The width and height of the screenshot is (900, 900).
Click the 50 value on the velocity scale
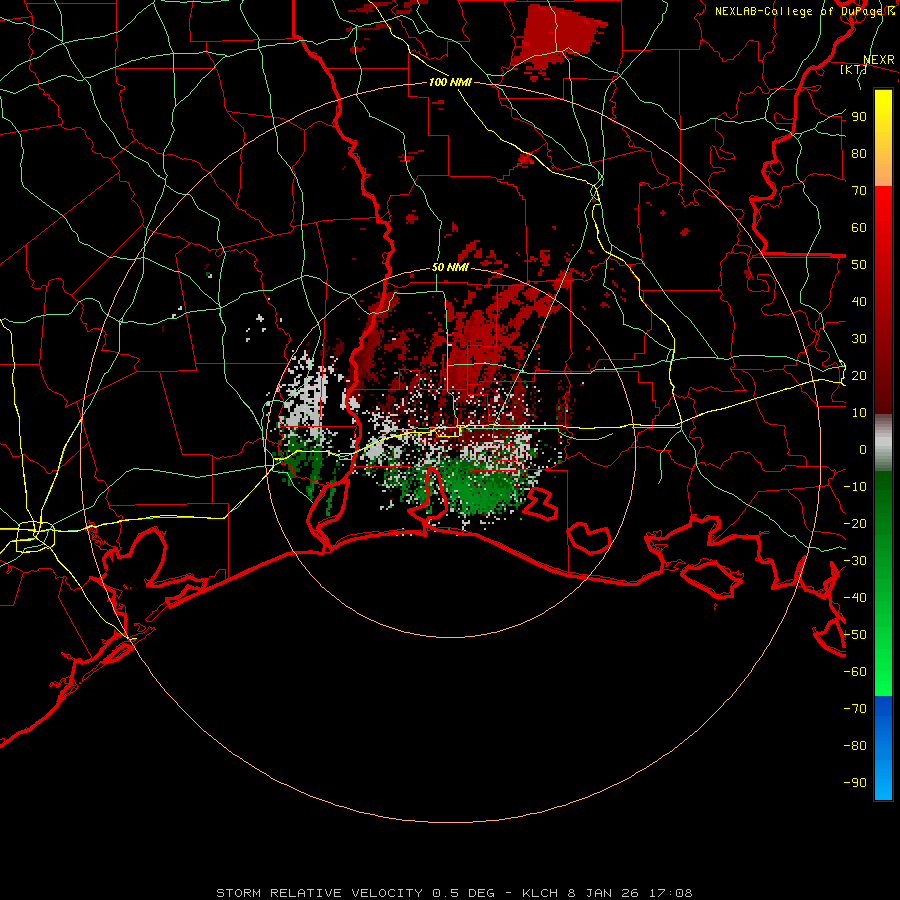pyautogui.click(x=859, y=265)
